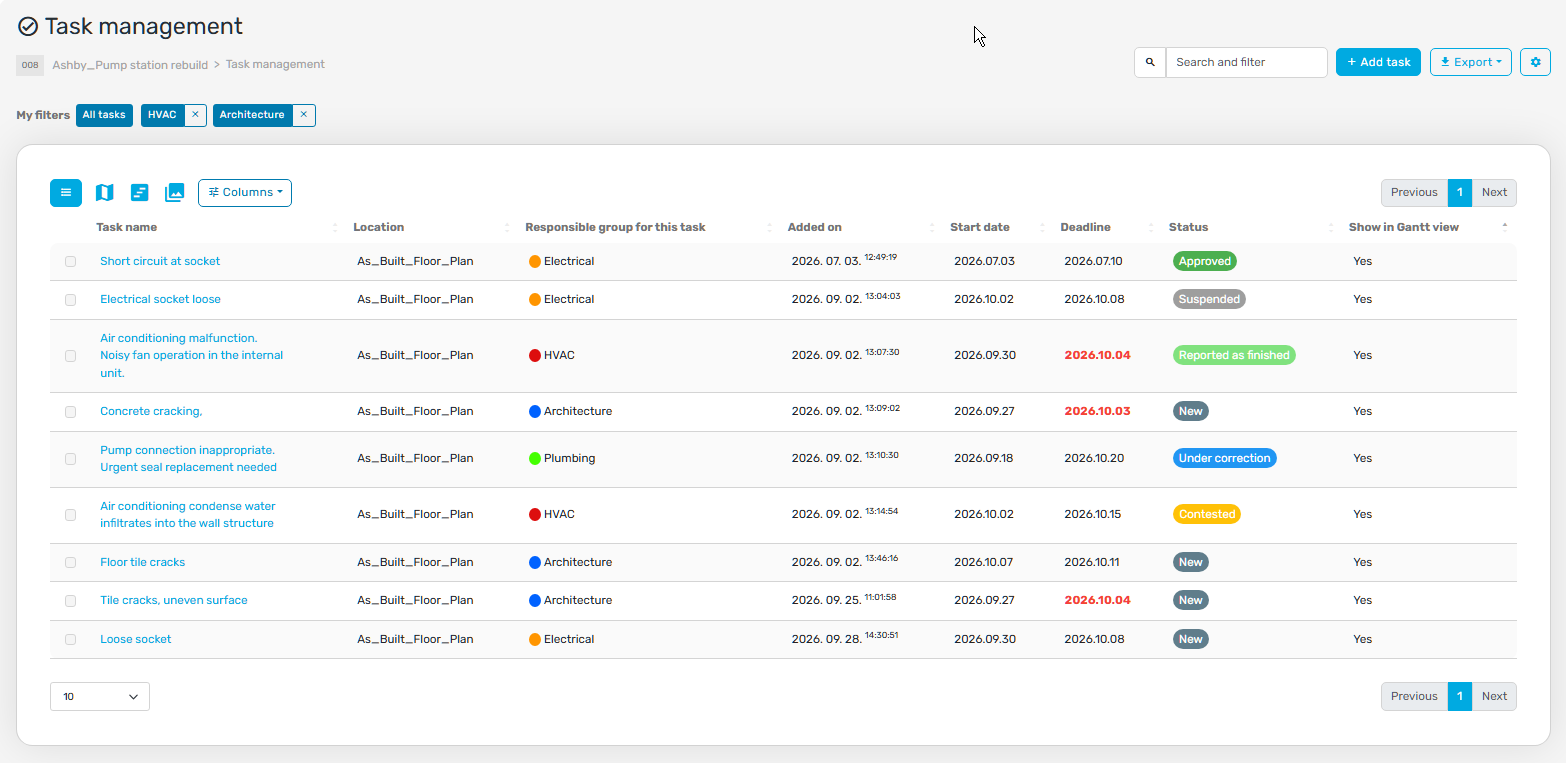The image size is (1566, 763).
Task: Switch to list view icon
Action: click(x=66, y=192)
